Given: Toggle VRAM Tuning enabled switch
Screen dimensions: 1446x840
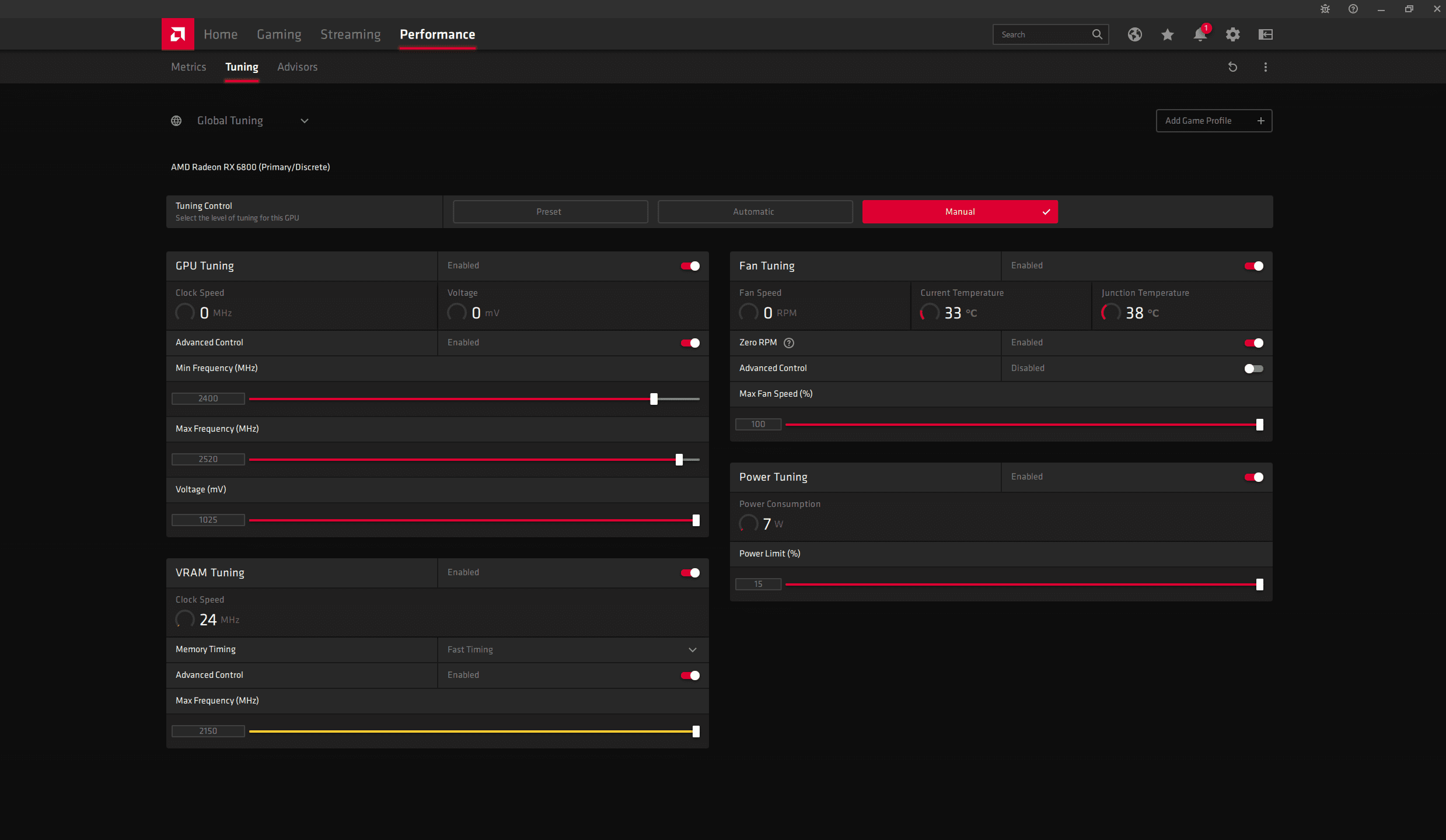Looking at the screenshot, I should (x=690, y=573).
